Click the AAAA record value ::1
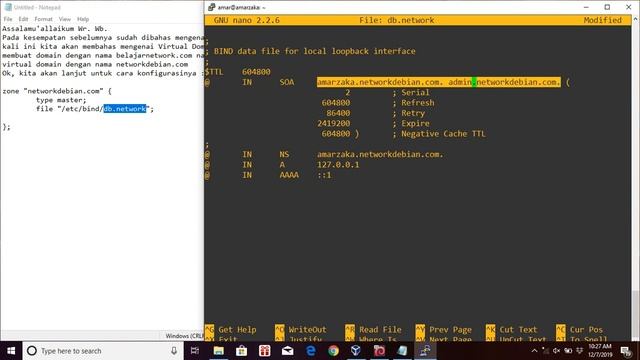 coord(324,175)
